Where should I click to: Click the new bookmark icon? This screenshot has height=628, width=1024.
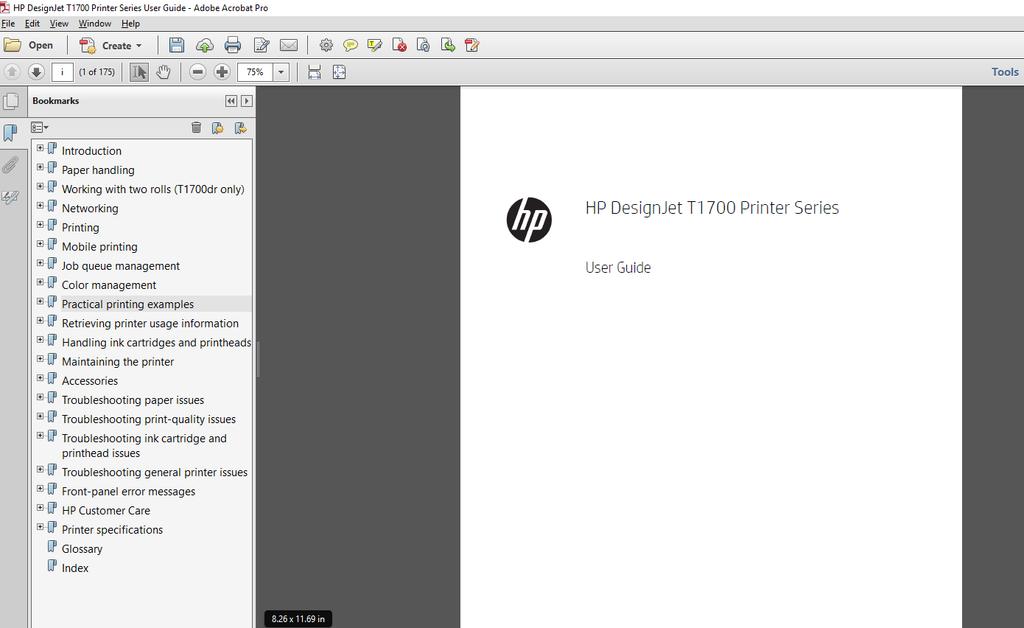217,127
